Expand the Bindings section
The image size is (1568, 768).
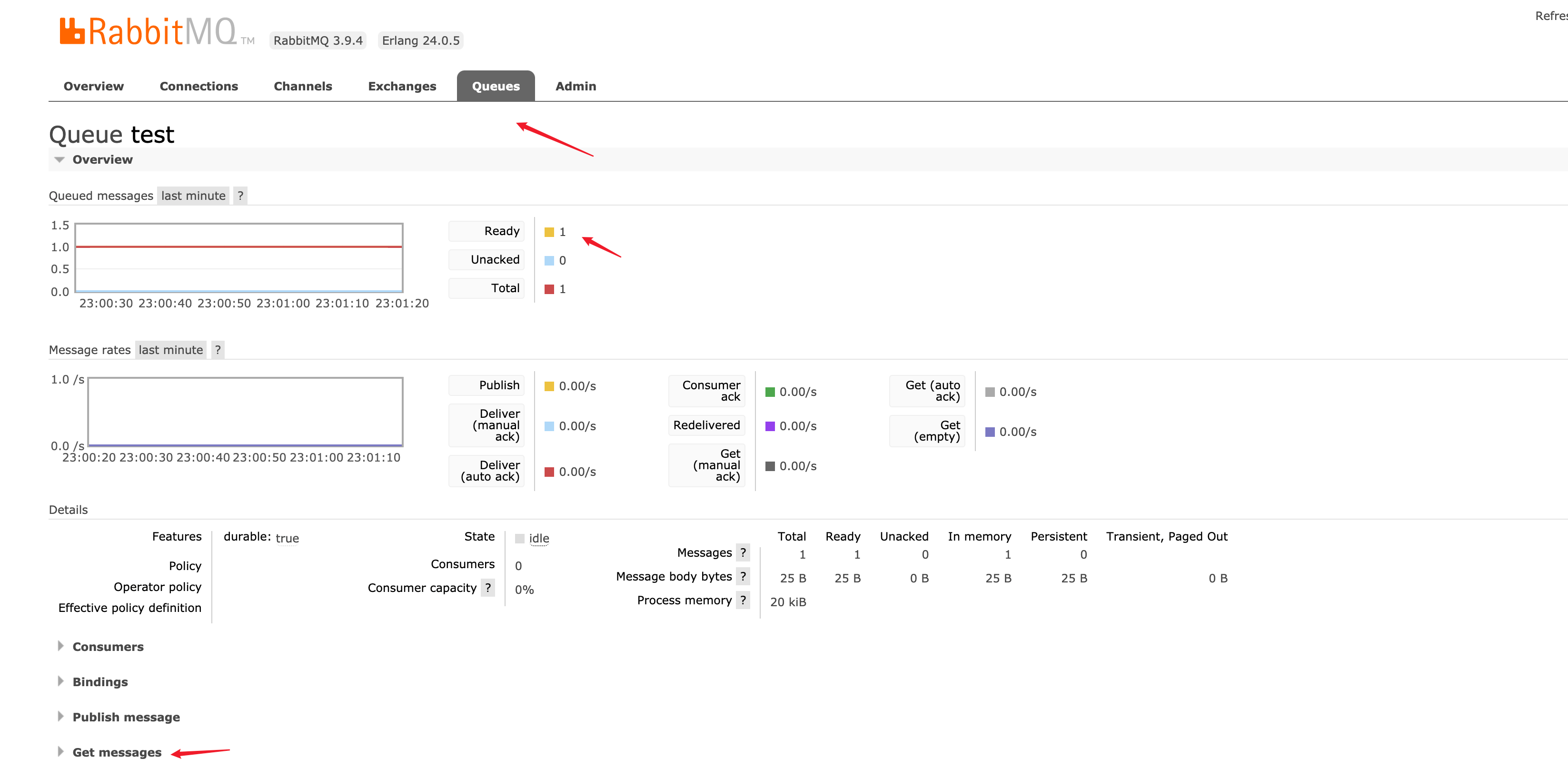100,682
